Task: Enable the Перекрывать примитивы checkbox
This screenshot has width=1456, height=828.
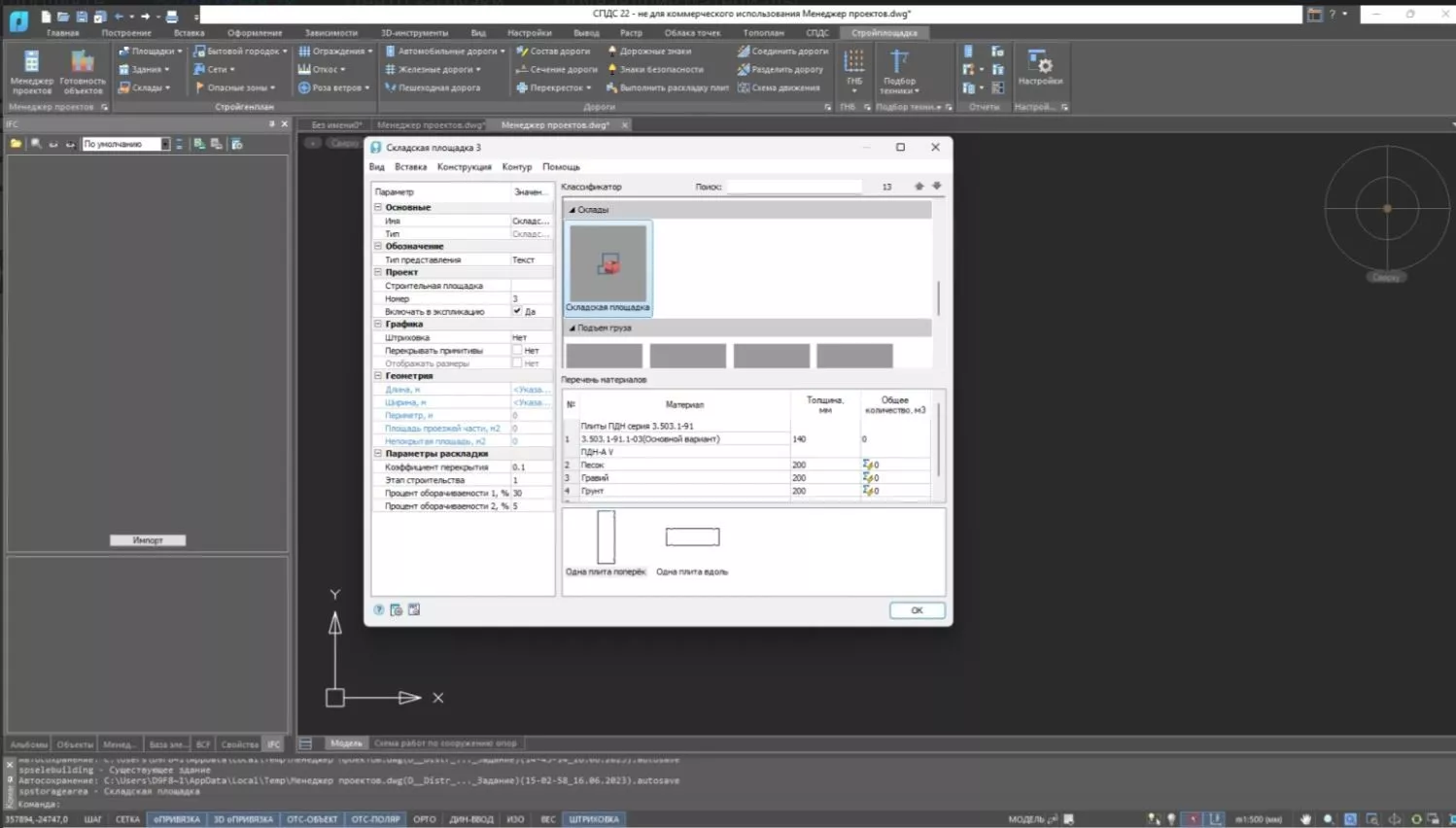Action: pyautogui.click(x=517, y=350)
